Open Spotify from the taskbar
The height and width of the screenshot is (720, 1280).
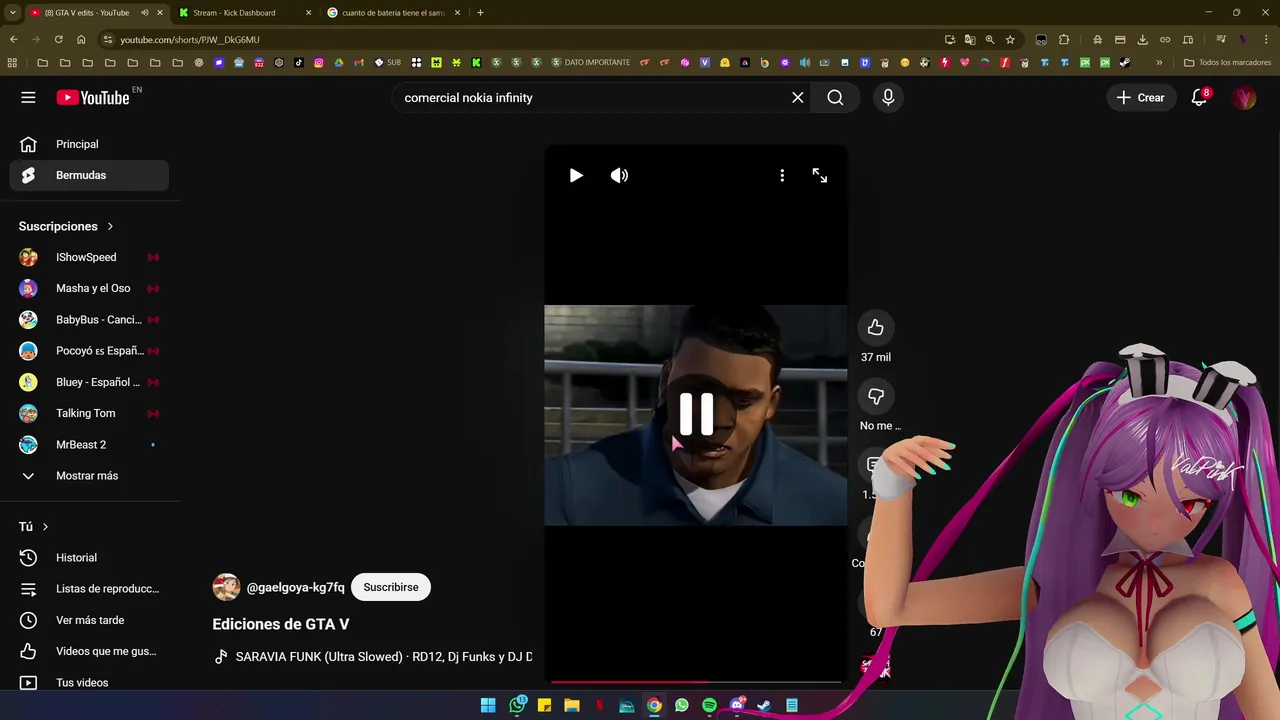[709, 705]
